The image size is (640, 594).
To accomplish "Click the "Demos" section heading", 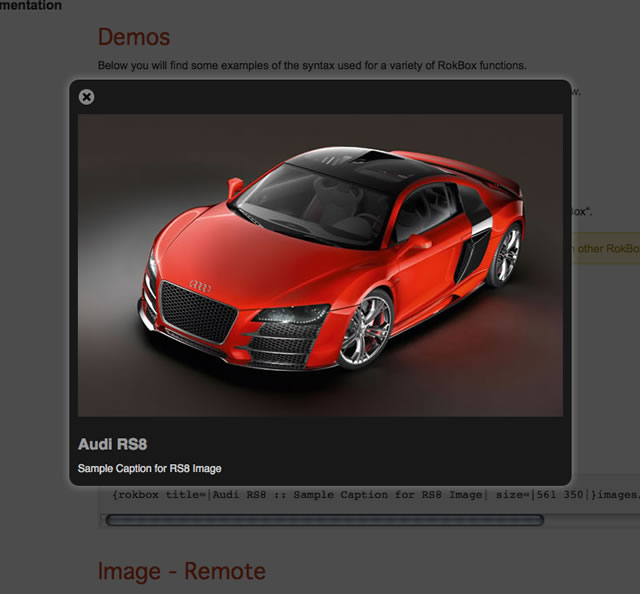I will coord(133,37).
